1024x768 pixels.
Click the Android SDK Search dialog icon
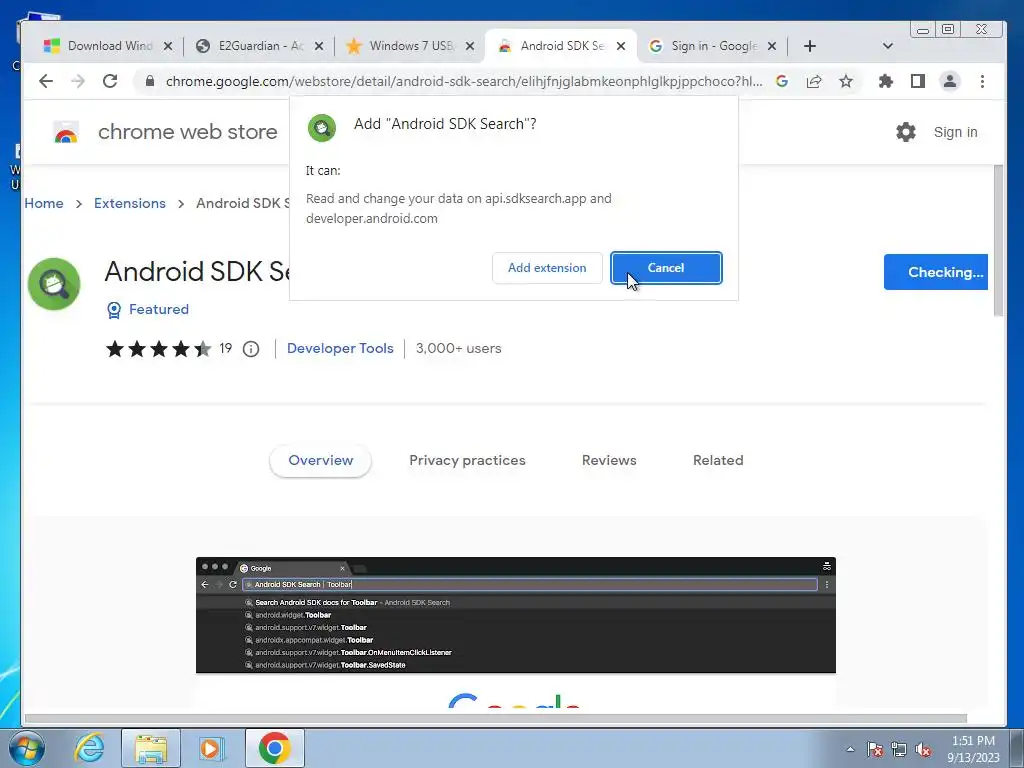click(x=322, y=128)
